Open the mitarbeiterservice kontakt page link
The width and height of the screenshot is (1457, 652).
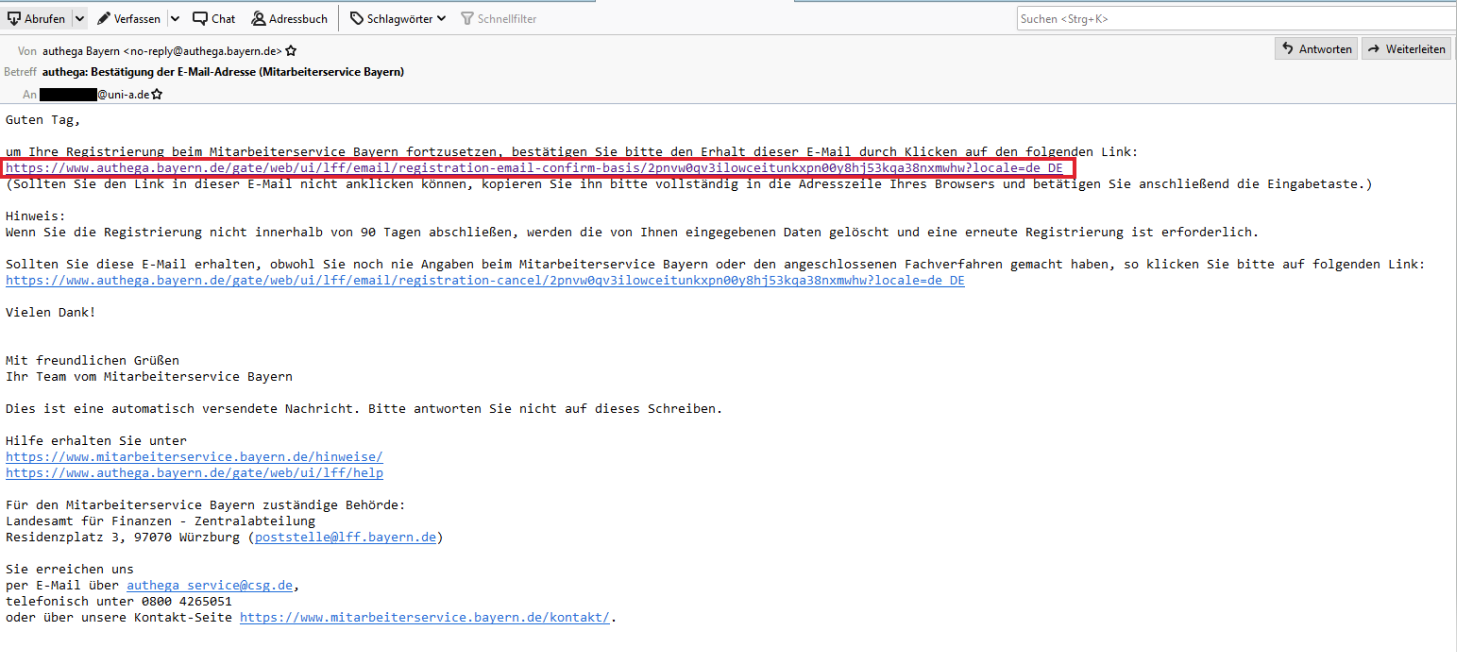click(x=424, y=618)
